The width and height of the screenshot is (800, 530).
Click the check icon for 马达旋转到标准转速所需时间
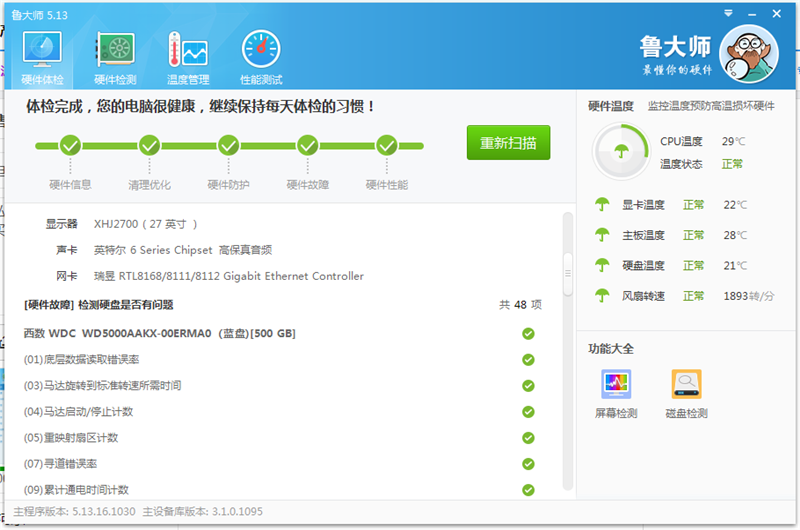coord(528,386)
